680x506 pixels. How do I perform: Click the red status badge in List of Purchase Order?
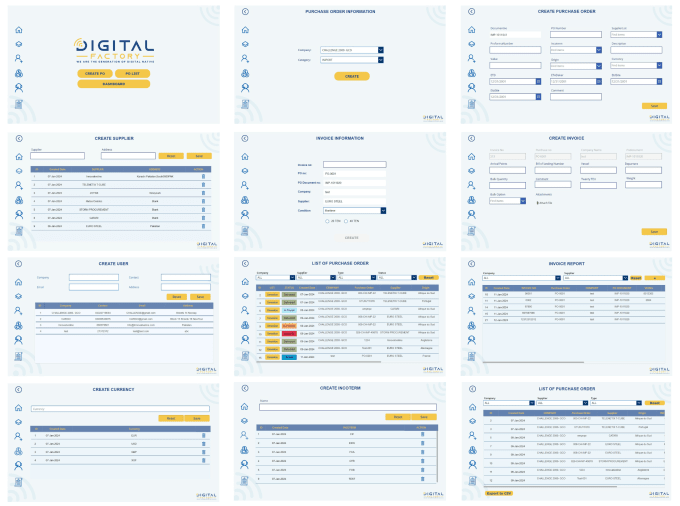click(289, 333)
